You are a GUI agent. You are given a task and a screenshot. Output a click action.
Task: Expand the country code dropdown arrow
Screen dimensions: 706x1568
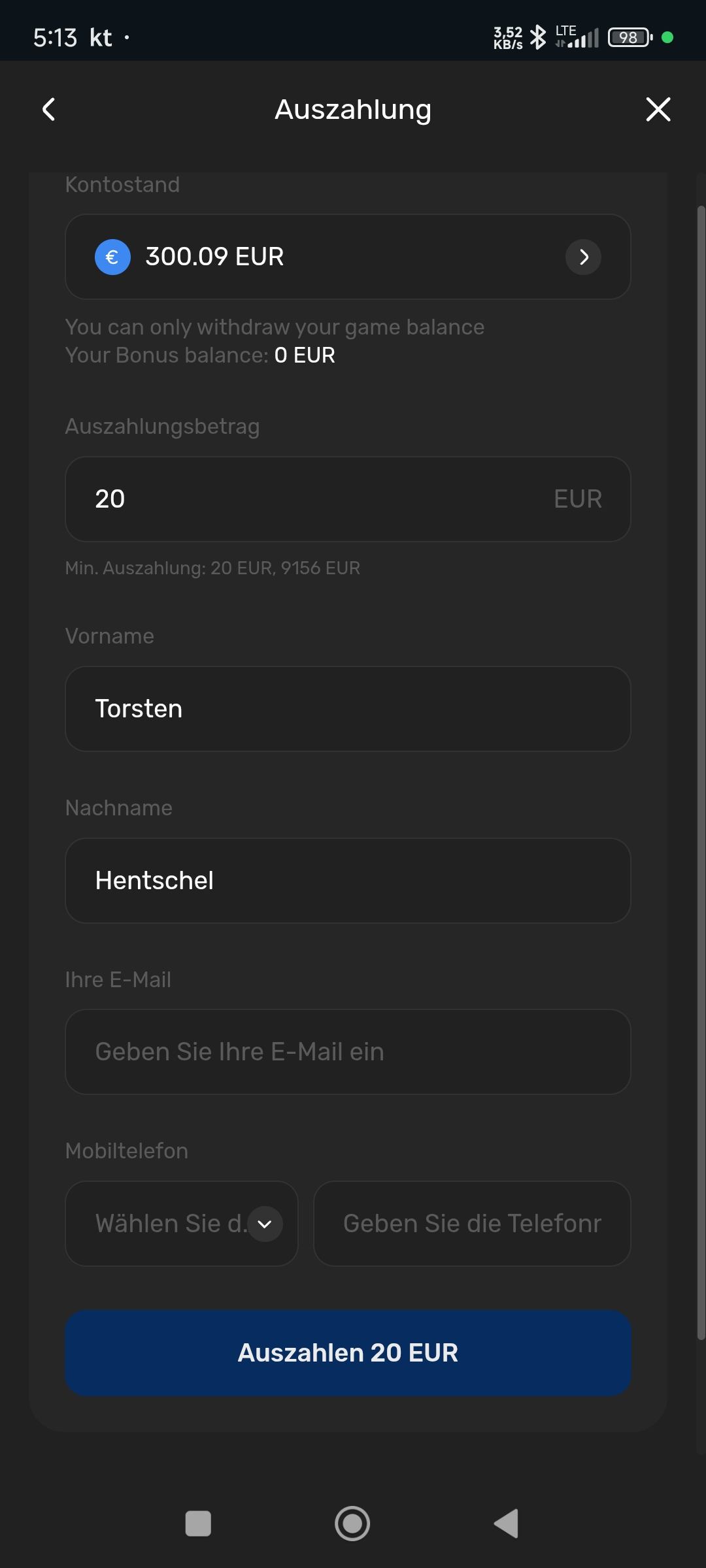point(265,1224)
